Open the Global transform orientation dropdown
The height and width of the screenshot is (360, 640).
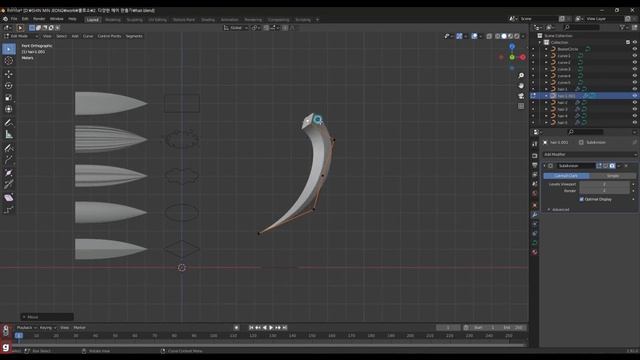click(x=236, y=28)
